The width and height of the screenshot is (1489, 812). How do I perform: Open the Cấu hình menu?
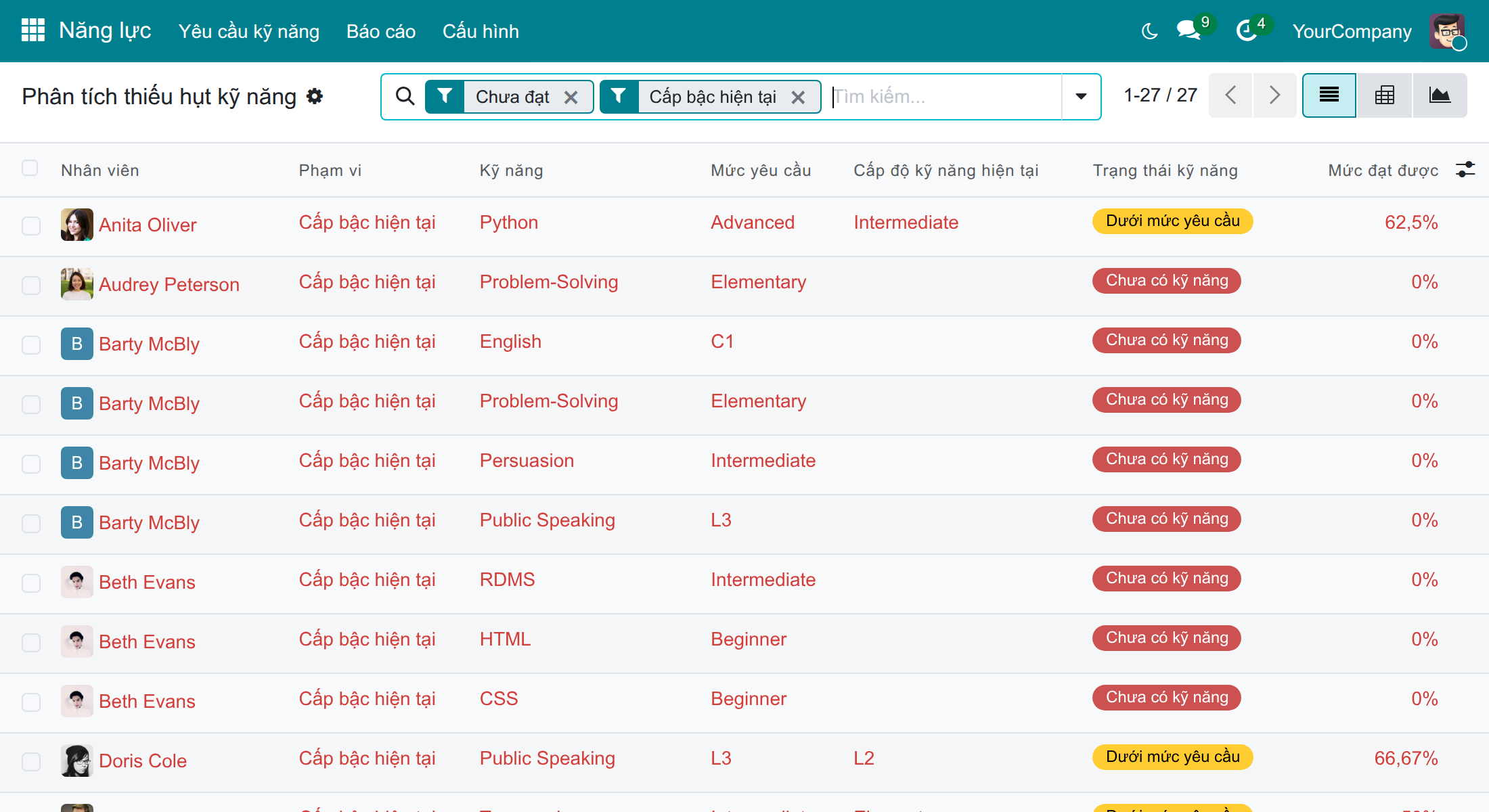click(481, 31)
